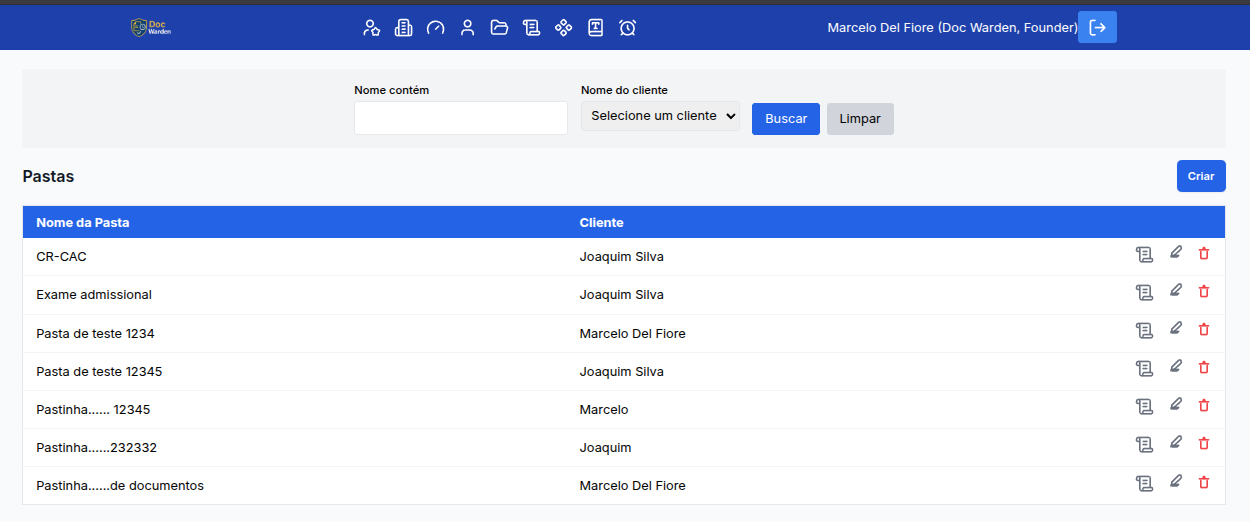Click Criar to create a folder
Screen dimensions: 1250x522
point(1200,176)
